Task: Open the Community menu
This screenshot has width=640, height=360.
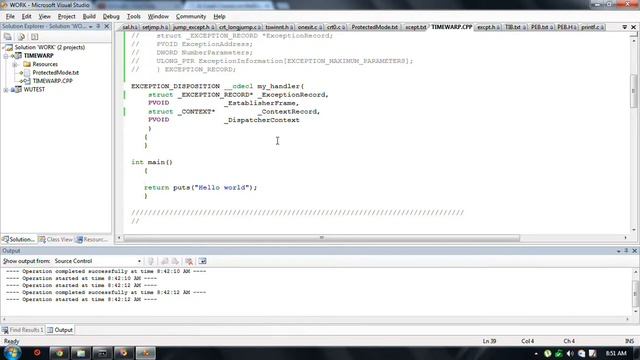Action: (x=191, y=16)
